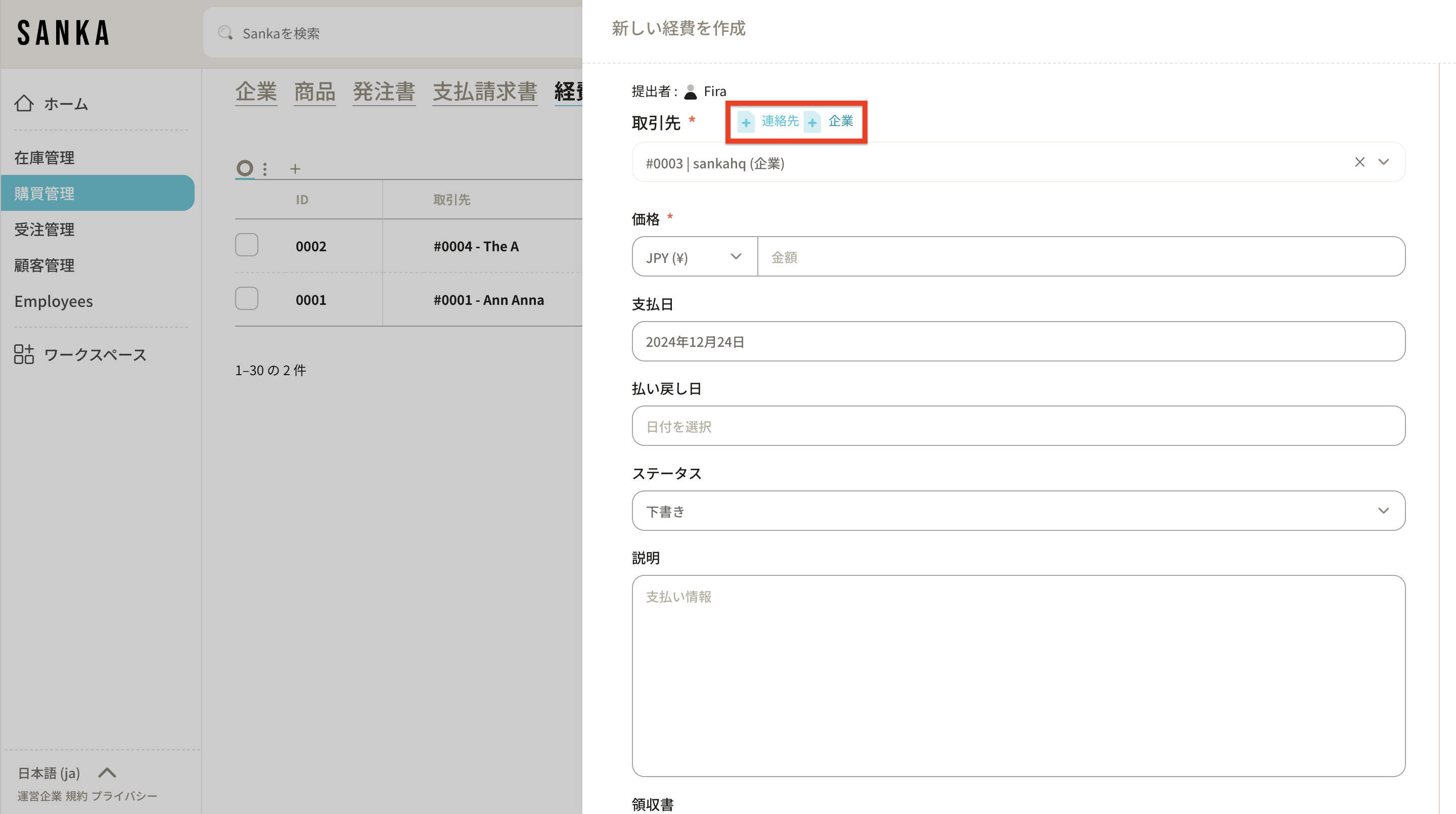
Task: Add a new view with plus icon
Action: 295,168
